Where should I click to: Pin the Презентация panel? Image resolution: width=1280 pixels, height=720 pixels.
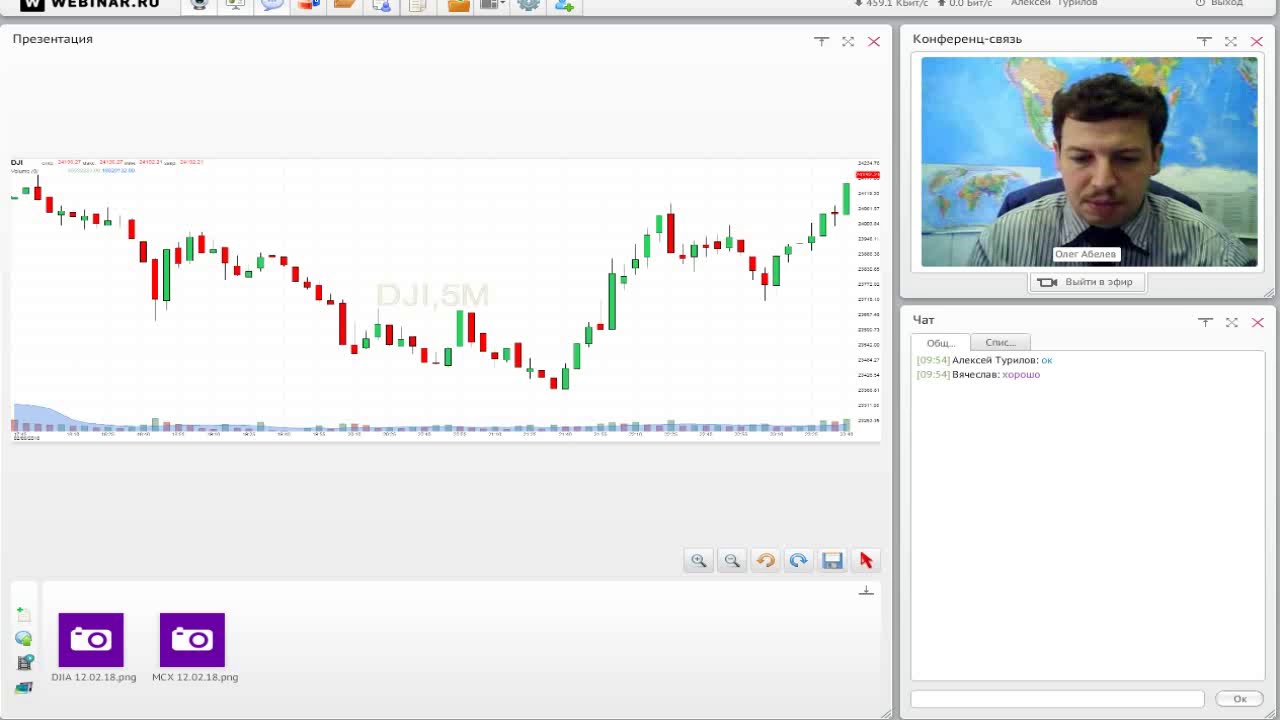[821, 41]
